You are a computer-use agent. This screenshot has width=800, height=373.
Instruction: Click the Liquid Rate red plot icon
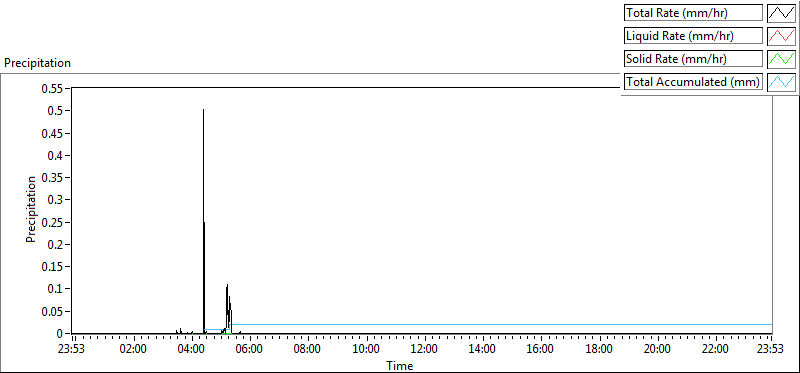point(782,36)
